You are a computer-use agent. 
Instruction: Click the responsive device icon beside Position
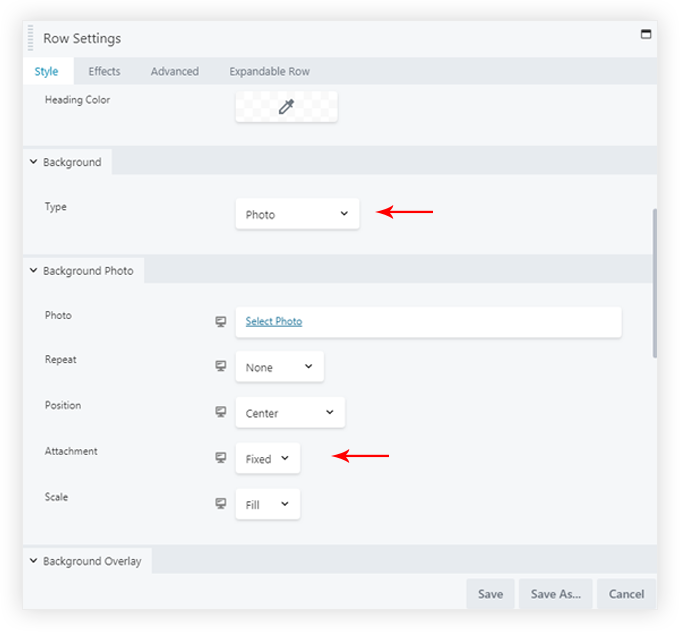221,412
